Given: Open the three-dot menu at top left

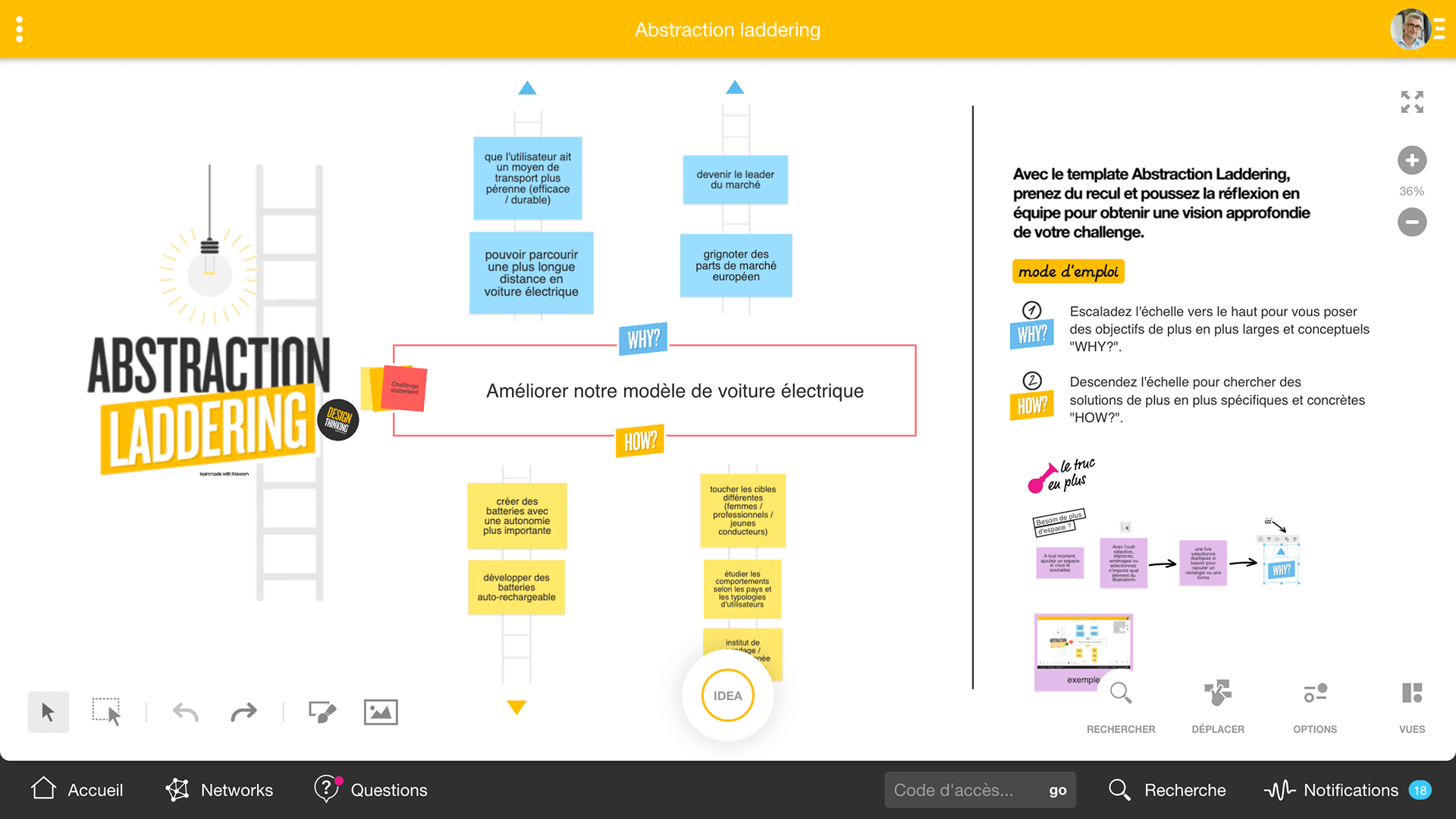Looking at the screenshot, I should (20, 30).
